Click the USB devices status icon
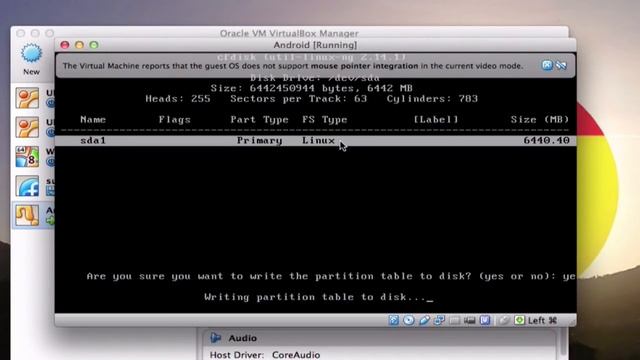This screenshot has width=640, height=360. click(x=424, y=320)
